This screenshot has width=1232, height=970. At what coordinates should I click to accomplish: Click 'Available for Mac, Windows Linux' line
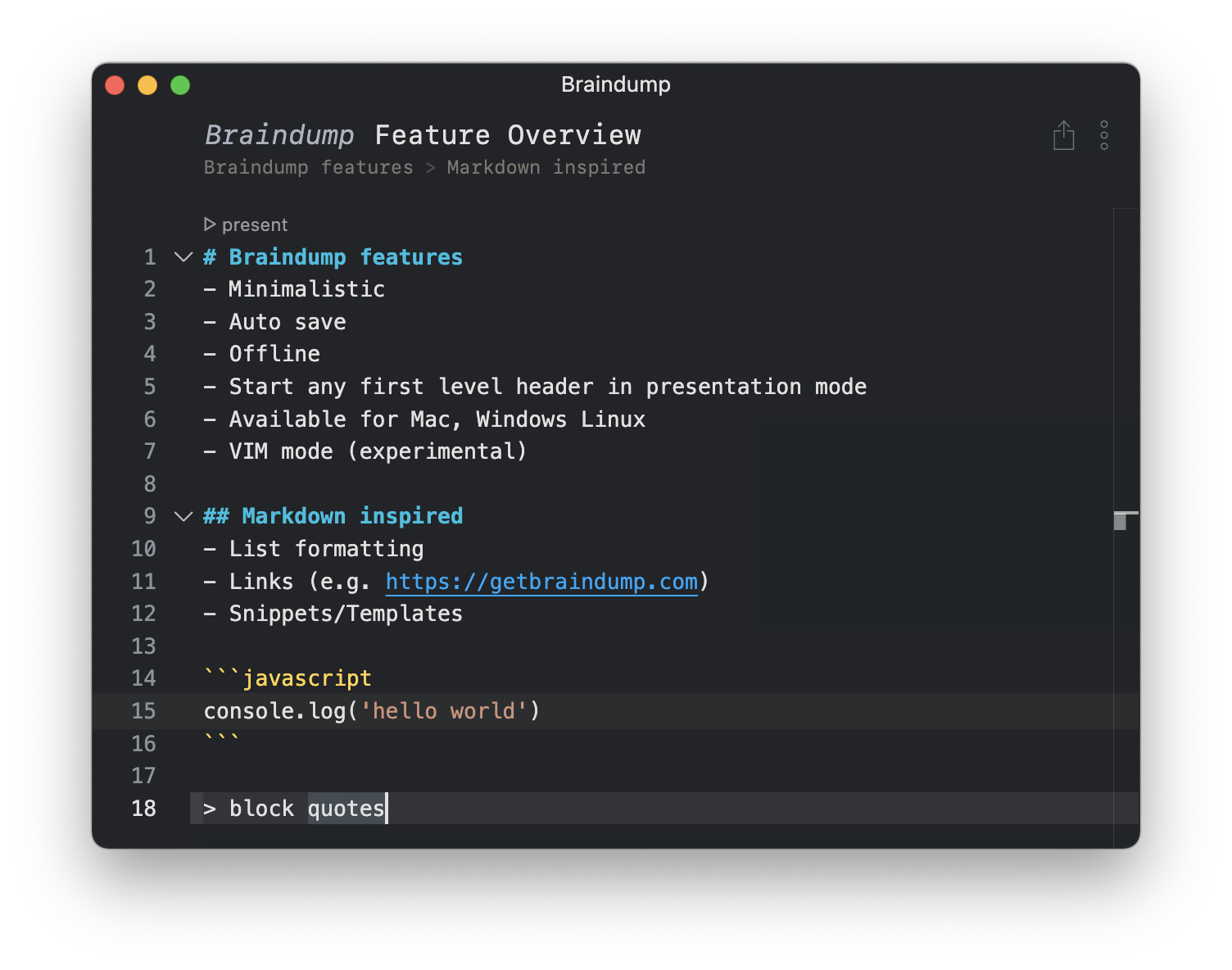(x=424, y=419)
